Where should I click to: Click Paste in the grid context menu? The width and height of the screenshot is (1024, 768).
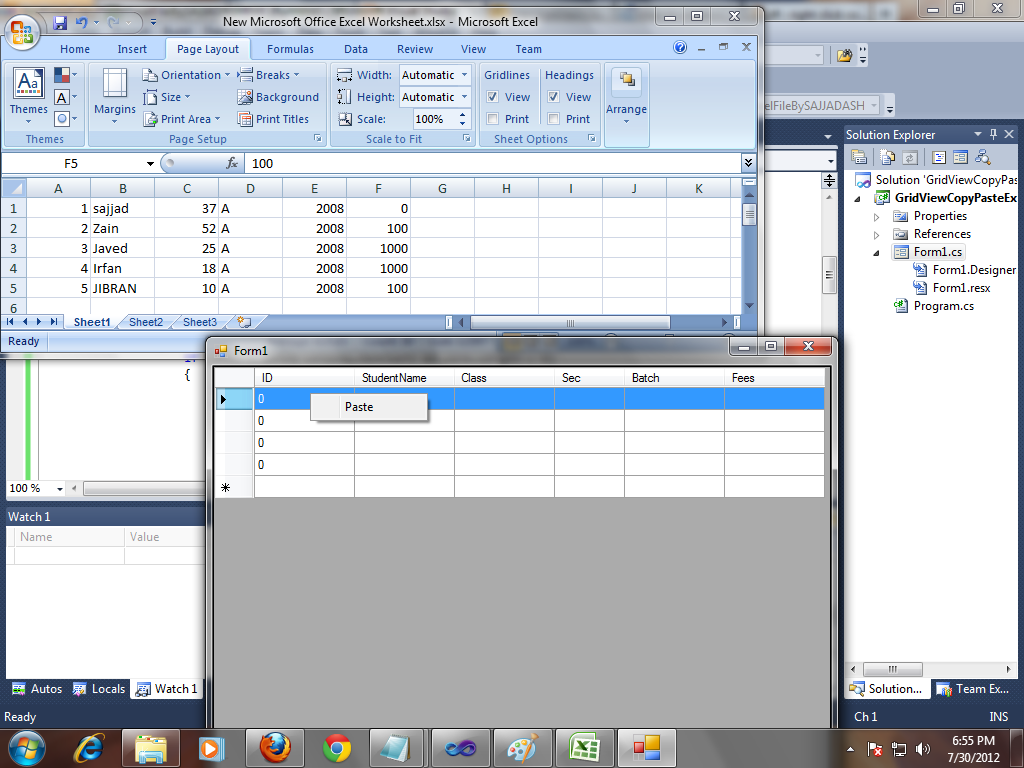357,407
